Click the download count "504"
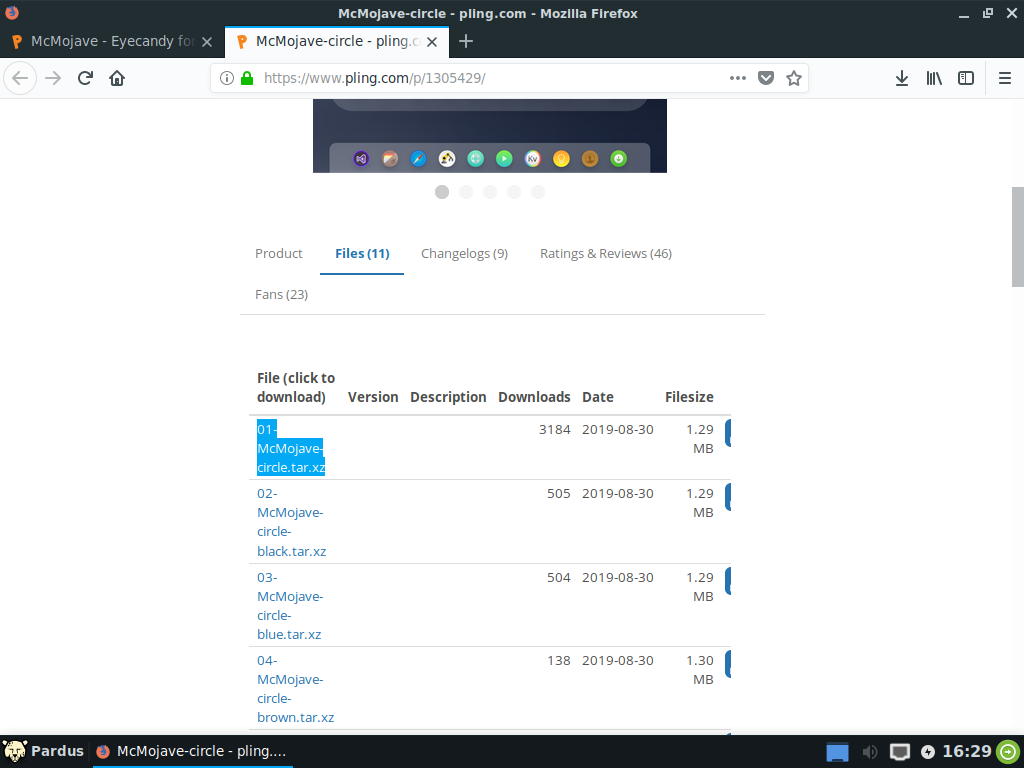1024x768 pixels. point(558,578)
